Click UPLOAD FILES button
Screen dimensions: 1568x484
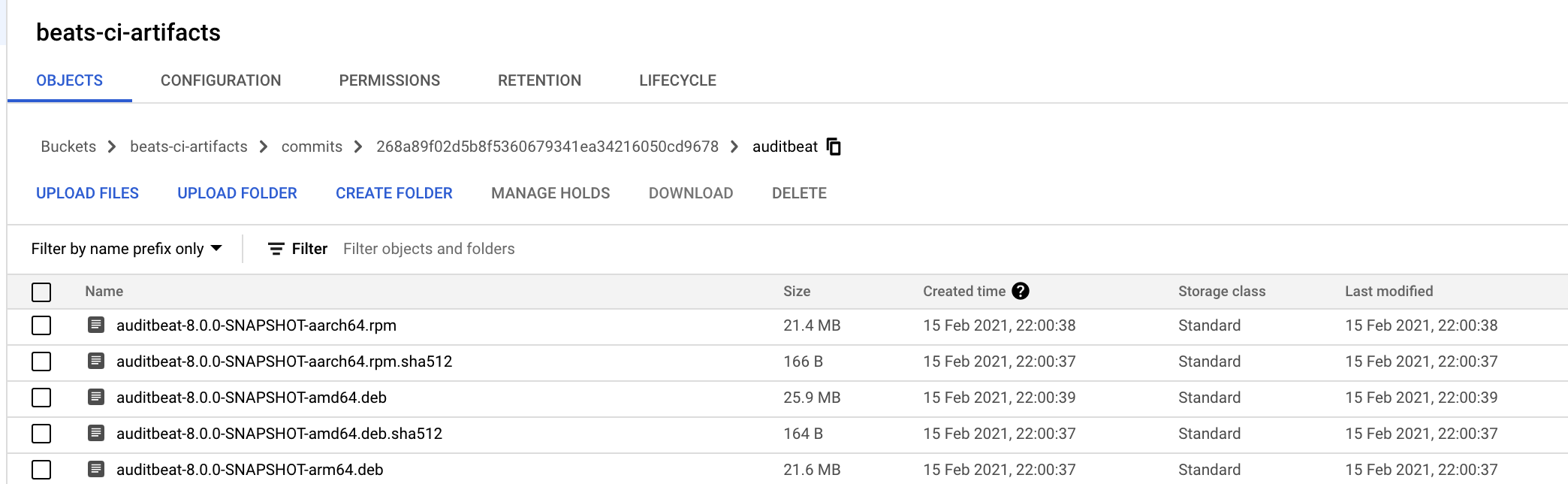point(87,193)
